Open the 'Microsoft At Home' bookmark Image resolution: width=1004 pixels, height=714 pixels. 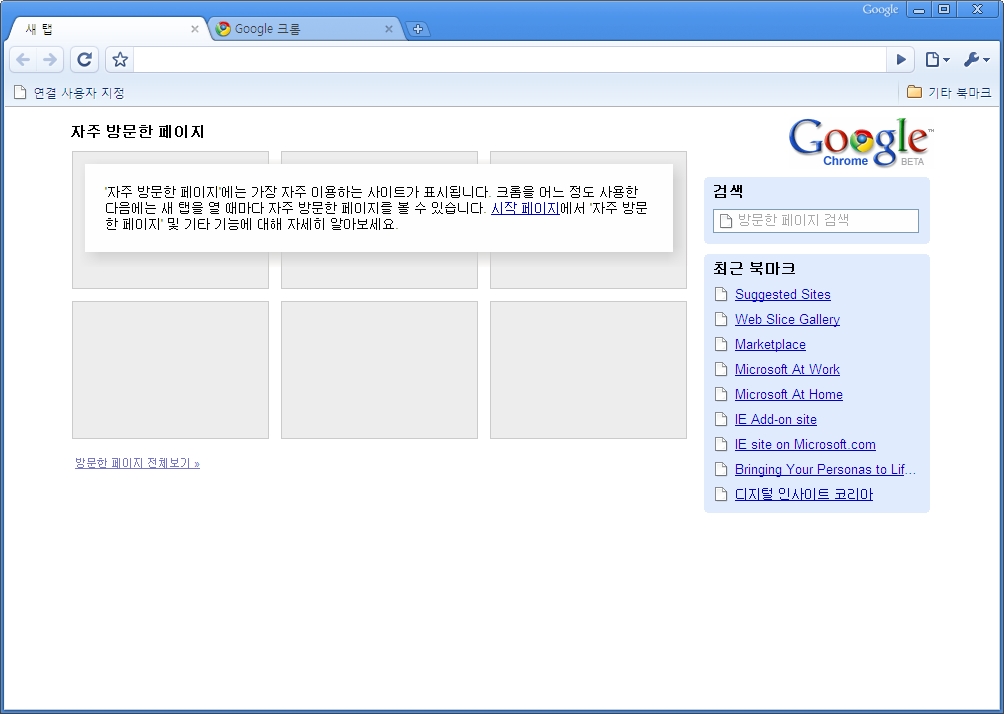(789, 394)
